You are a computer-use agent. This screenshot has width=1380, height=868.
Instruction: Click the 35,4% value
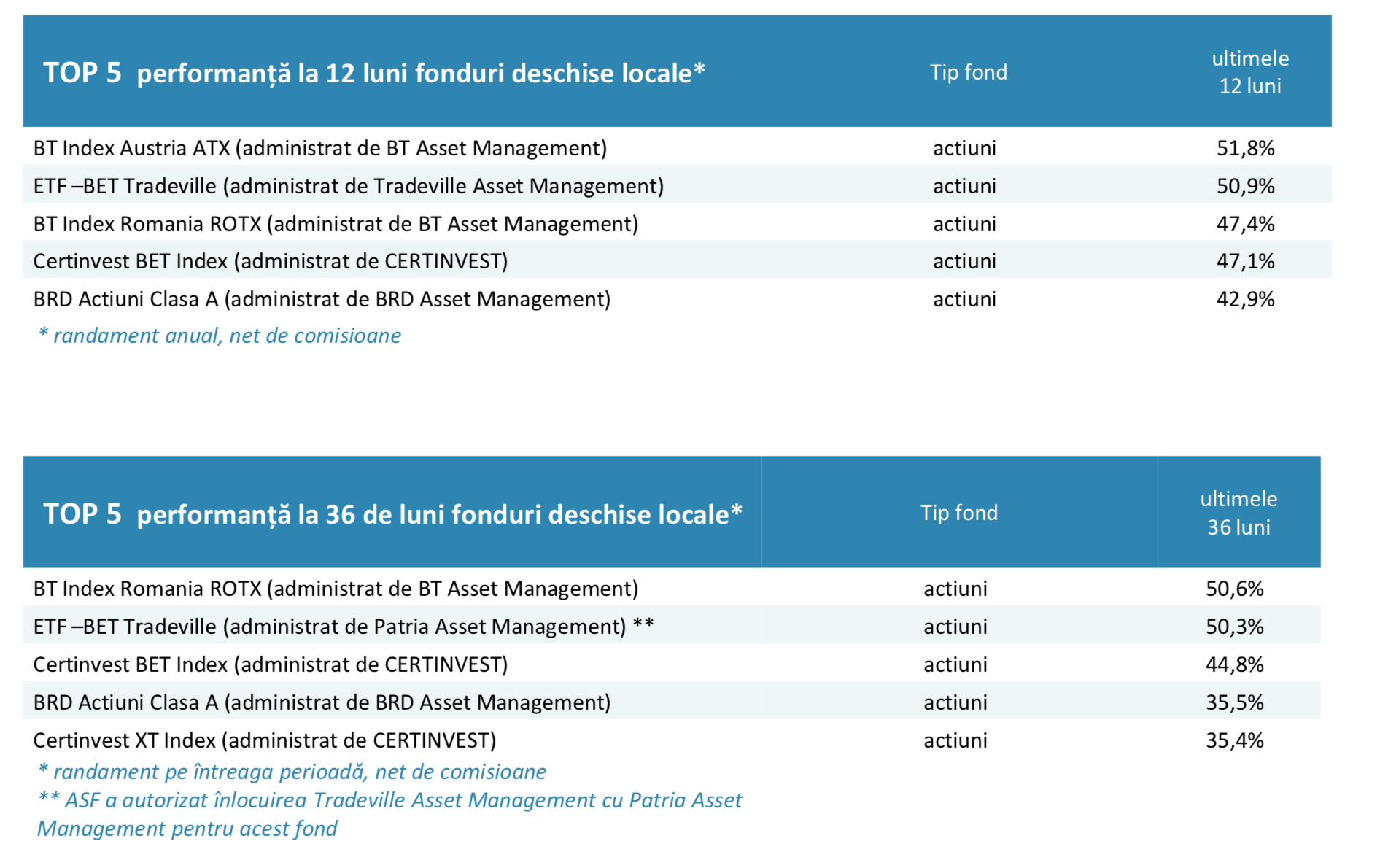(x=1234, y=740)
